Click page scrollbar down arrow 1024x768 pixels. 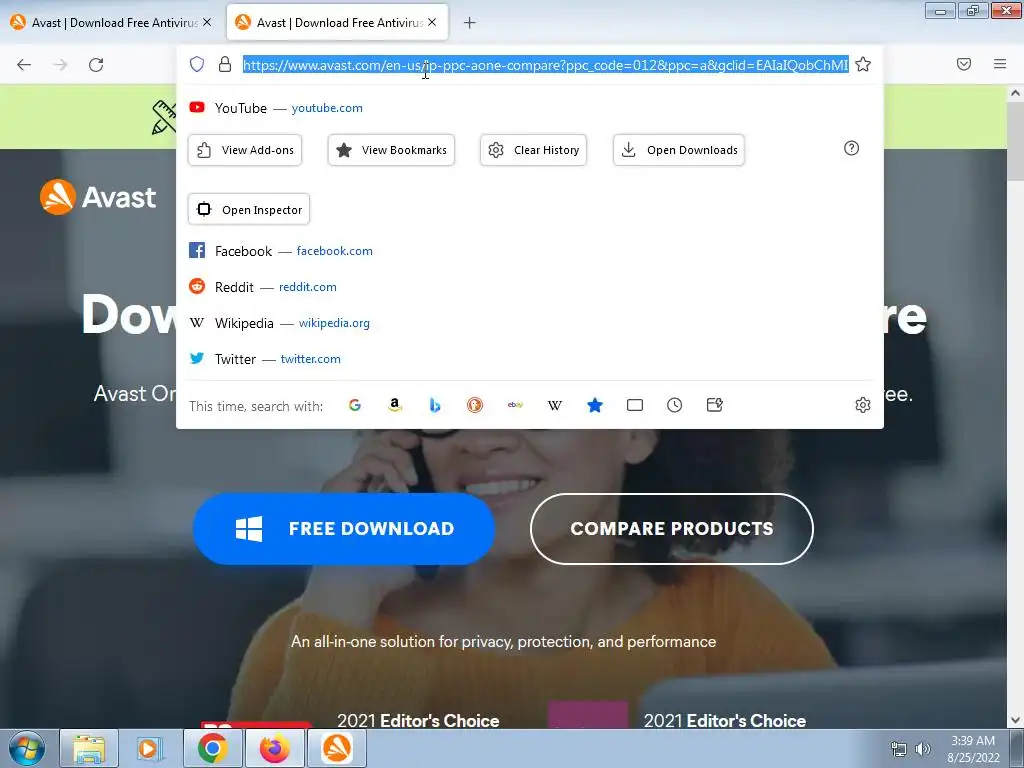tap(1016, 720)
